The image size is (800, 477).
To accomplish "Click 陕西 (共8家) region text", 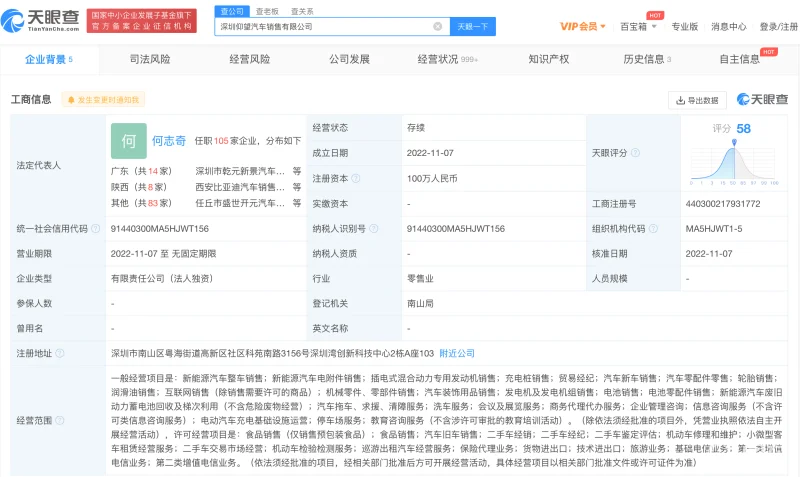I will click(x=139, y=187).
